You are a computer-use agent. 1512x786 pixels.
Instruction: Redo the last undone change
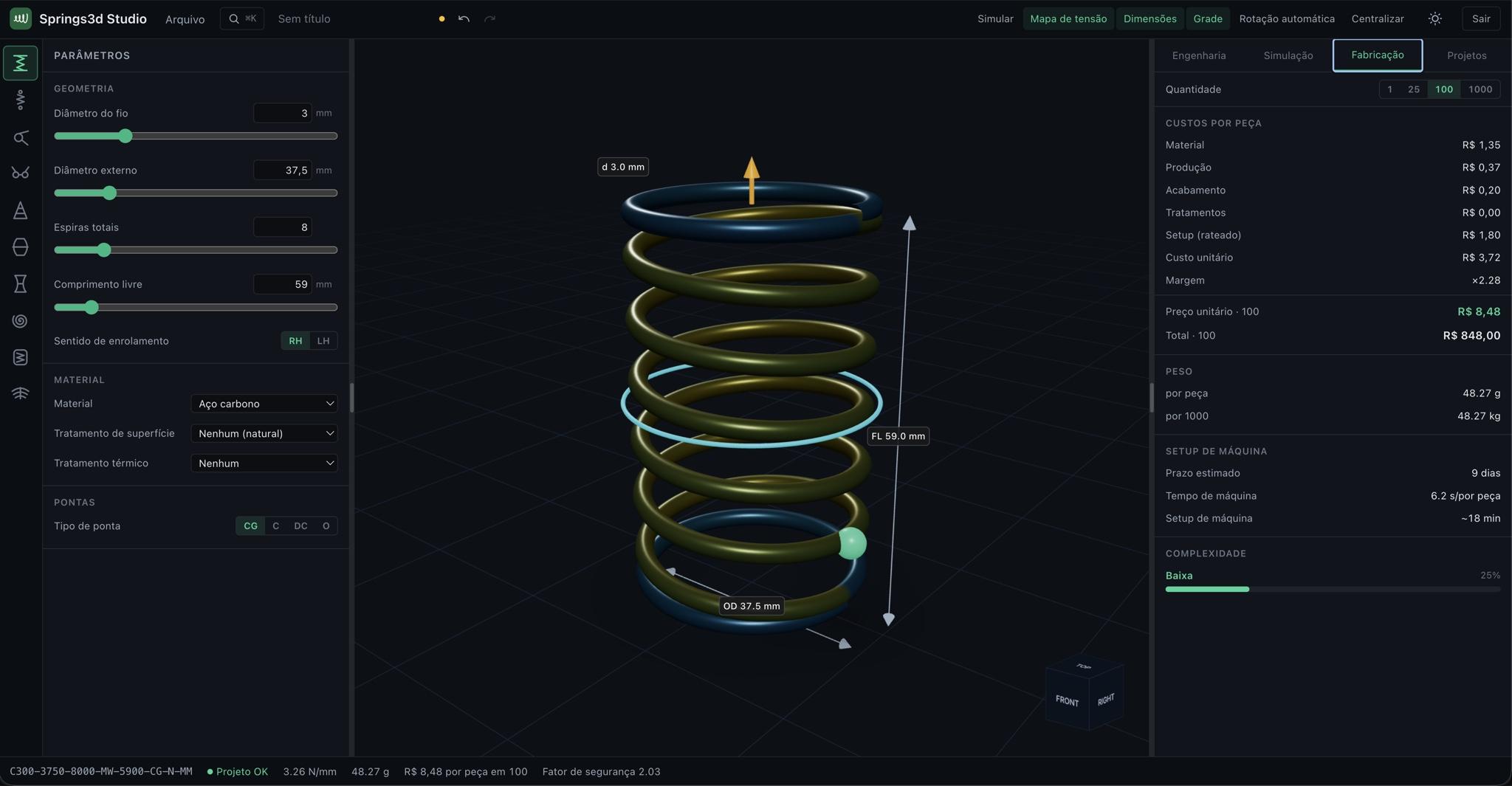pos(489,18)
